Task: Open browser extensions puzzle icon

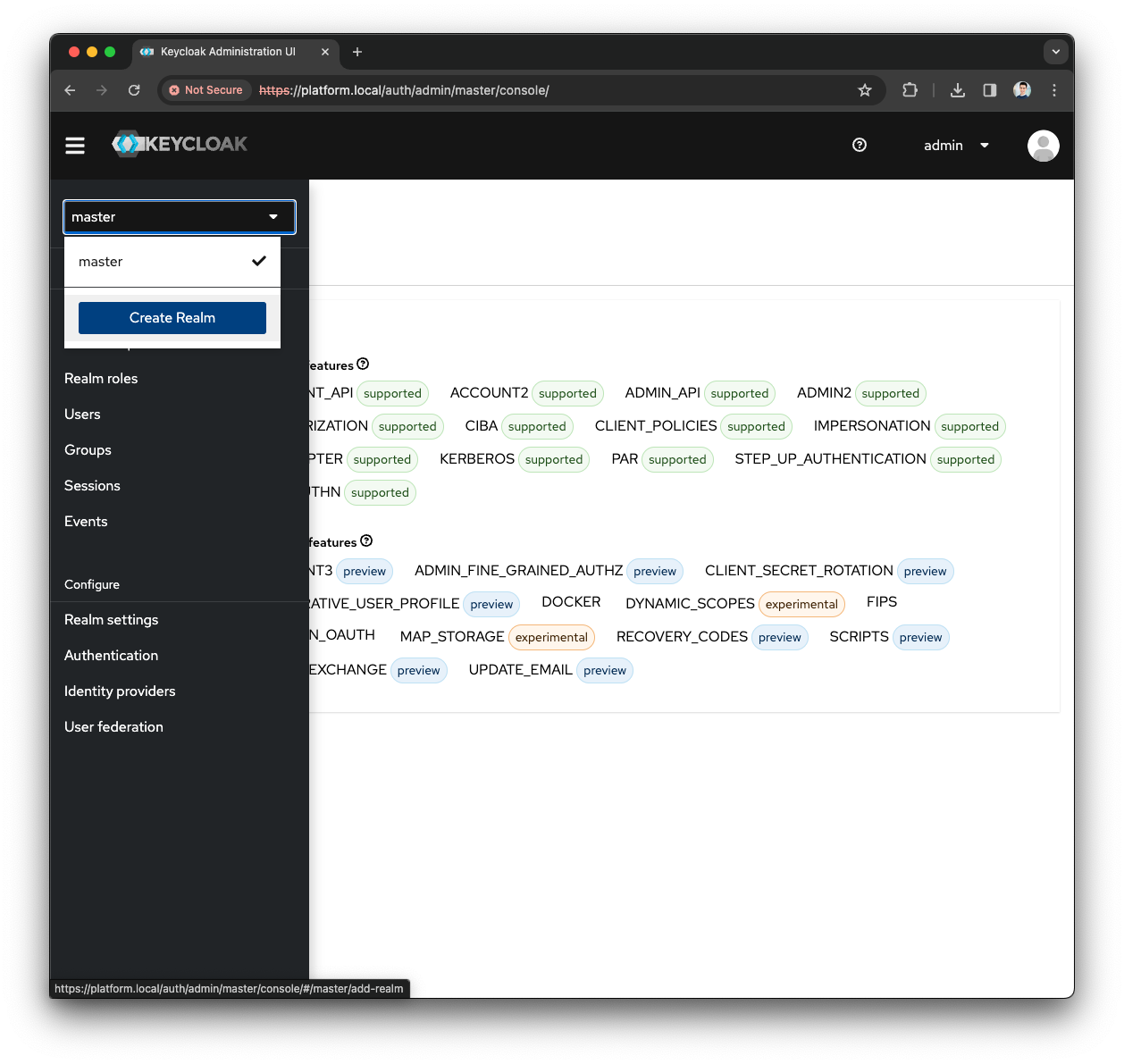Action: [910, 90]
